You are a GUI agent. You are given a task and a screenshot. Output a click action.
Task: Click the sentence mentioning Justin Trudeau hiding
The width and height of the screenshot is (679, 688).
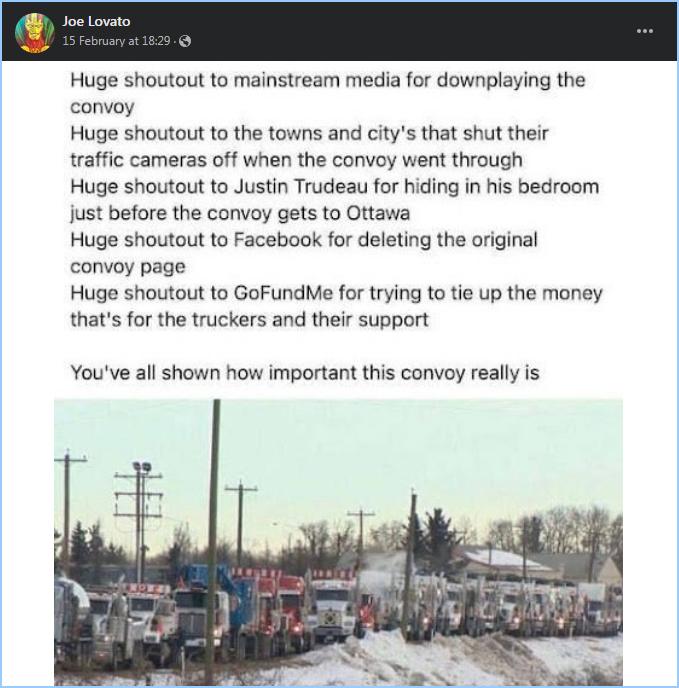[x=334, y=200]
